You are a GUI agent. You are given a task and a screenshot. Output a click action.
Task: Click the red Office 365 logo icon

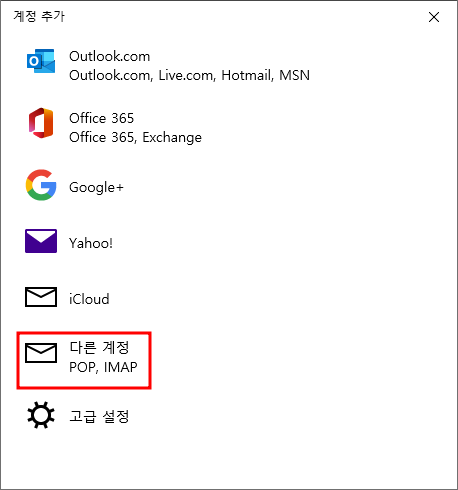41,123
